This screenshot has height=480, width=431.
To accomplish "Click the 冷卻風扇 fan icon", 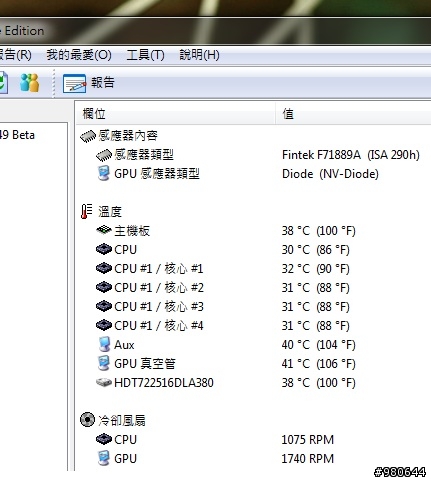I will (x=87, y=420).
